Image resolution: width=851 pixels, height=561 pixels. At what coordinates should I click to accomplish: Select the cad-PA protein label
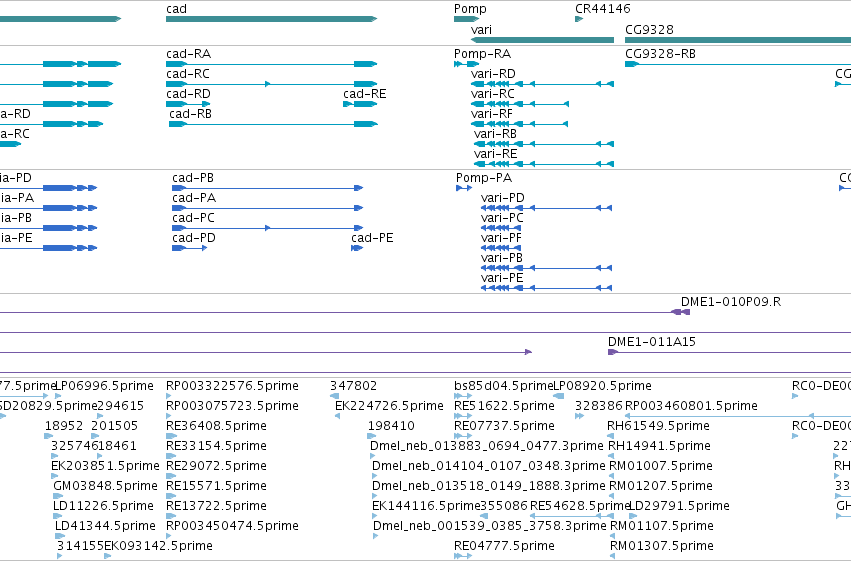[x=194, y=198]
